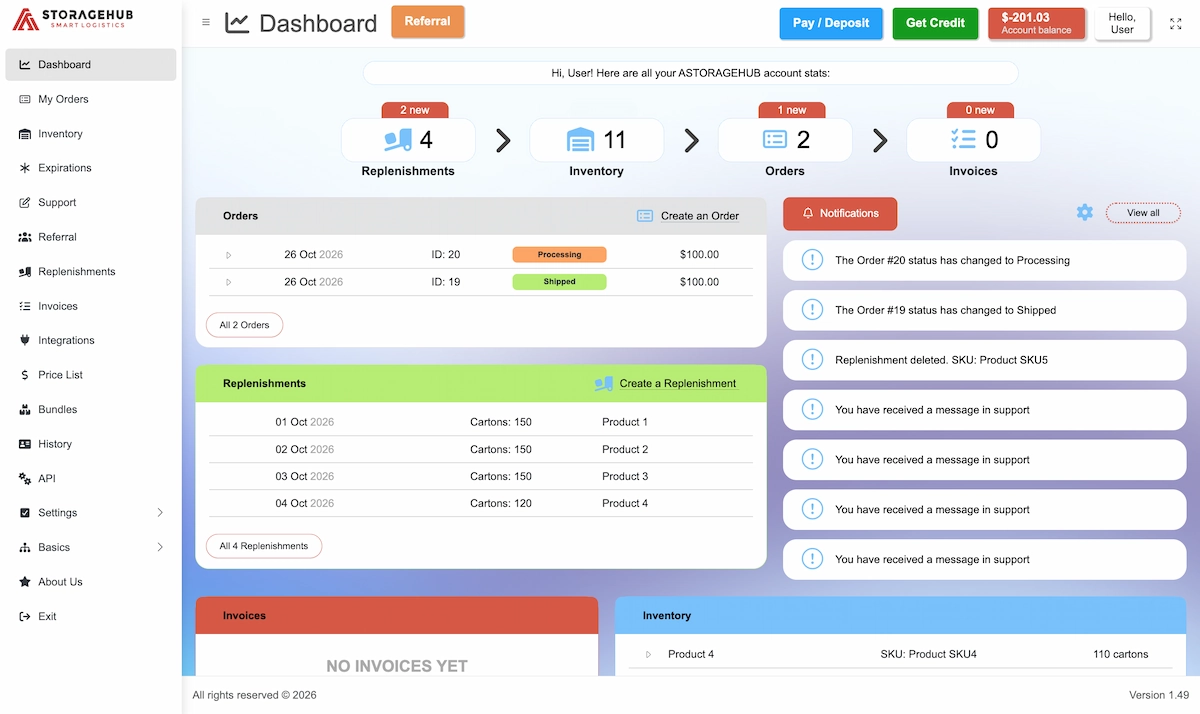Open History in the sidebar
The width and height of the screenshot is (1200, 714).
91,444
